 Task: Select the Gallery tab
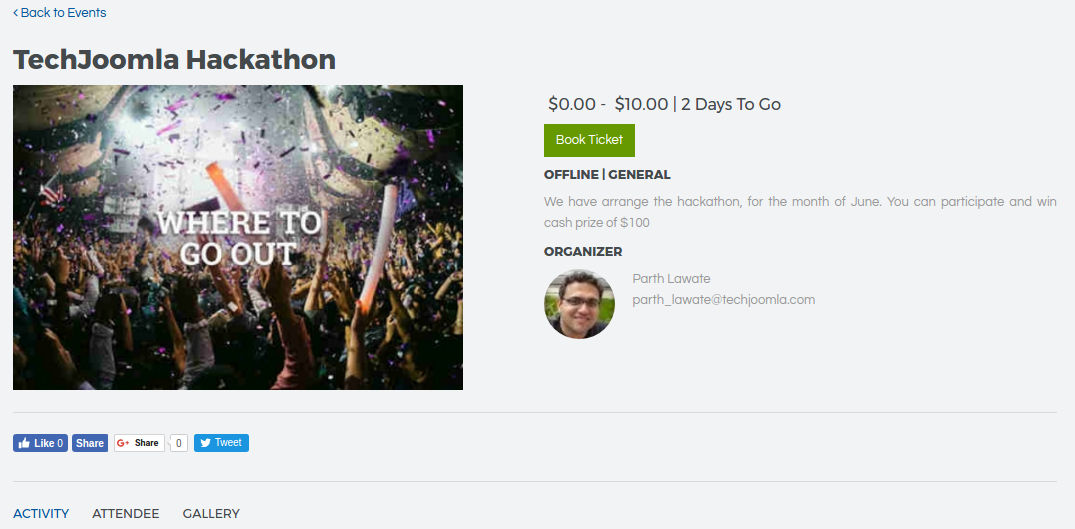click(x=211, y=514)
